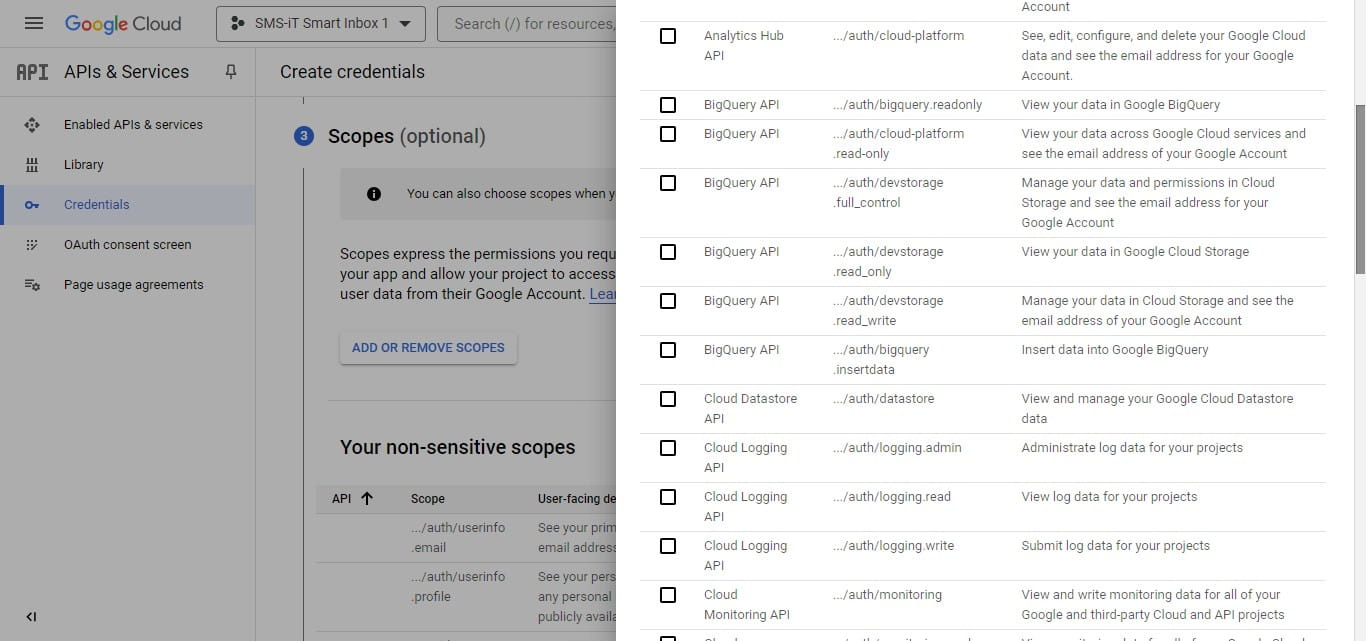Pin the APIs & Services menu

pyautogui.click(x=231, y=72)
